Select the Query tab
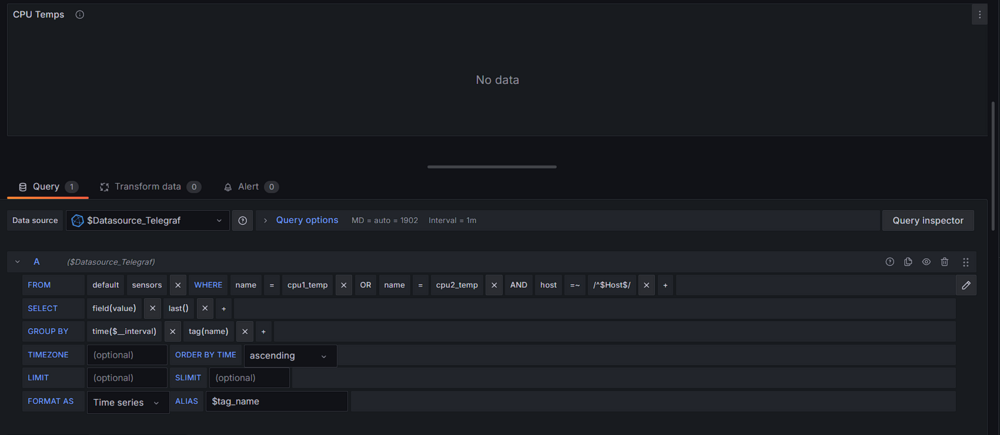Viewport: 1000px width, 435px height. click(47, 187)
